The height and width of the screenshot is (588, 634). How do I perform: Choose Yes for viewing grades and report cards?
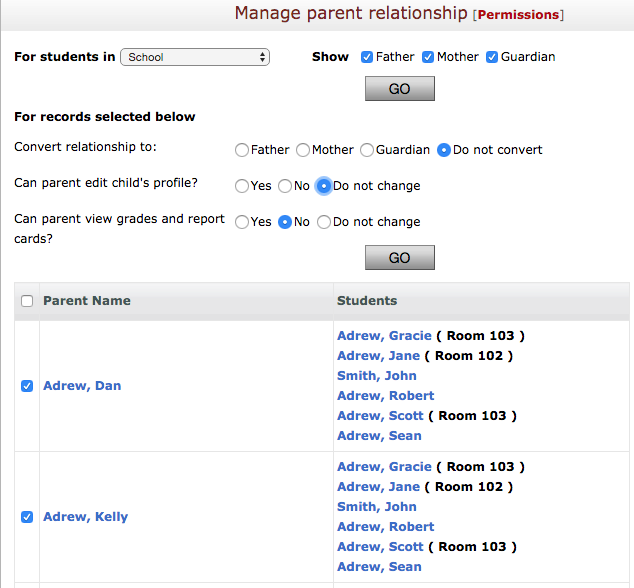click(242, 222)
